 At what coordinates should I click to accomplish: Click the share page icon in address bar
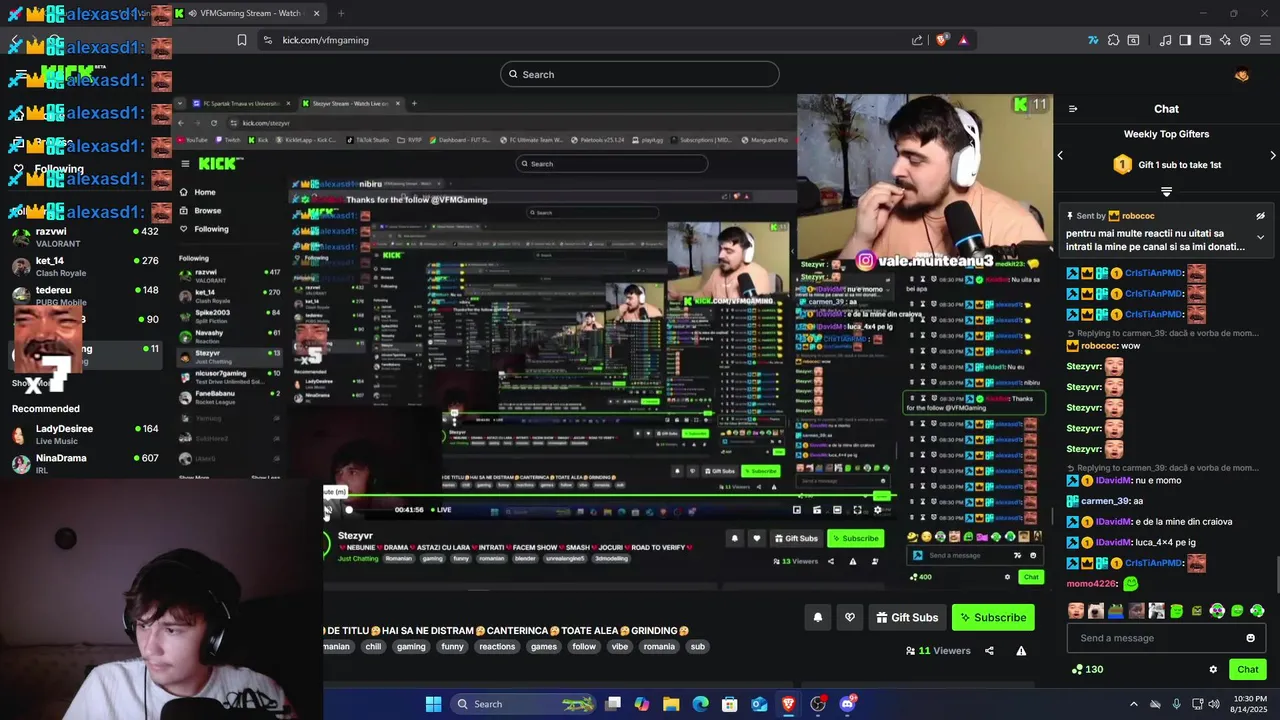tap(917, 40)
